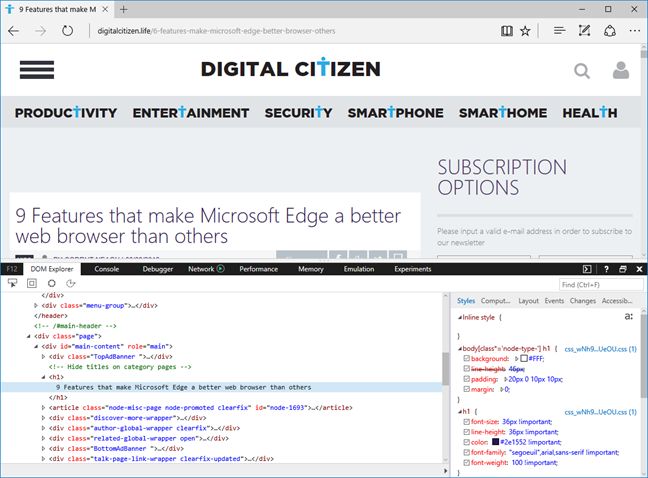
Task: Open new browser tab plus
Action: (x=124, y=9)
